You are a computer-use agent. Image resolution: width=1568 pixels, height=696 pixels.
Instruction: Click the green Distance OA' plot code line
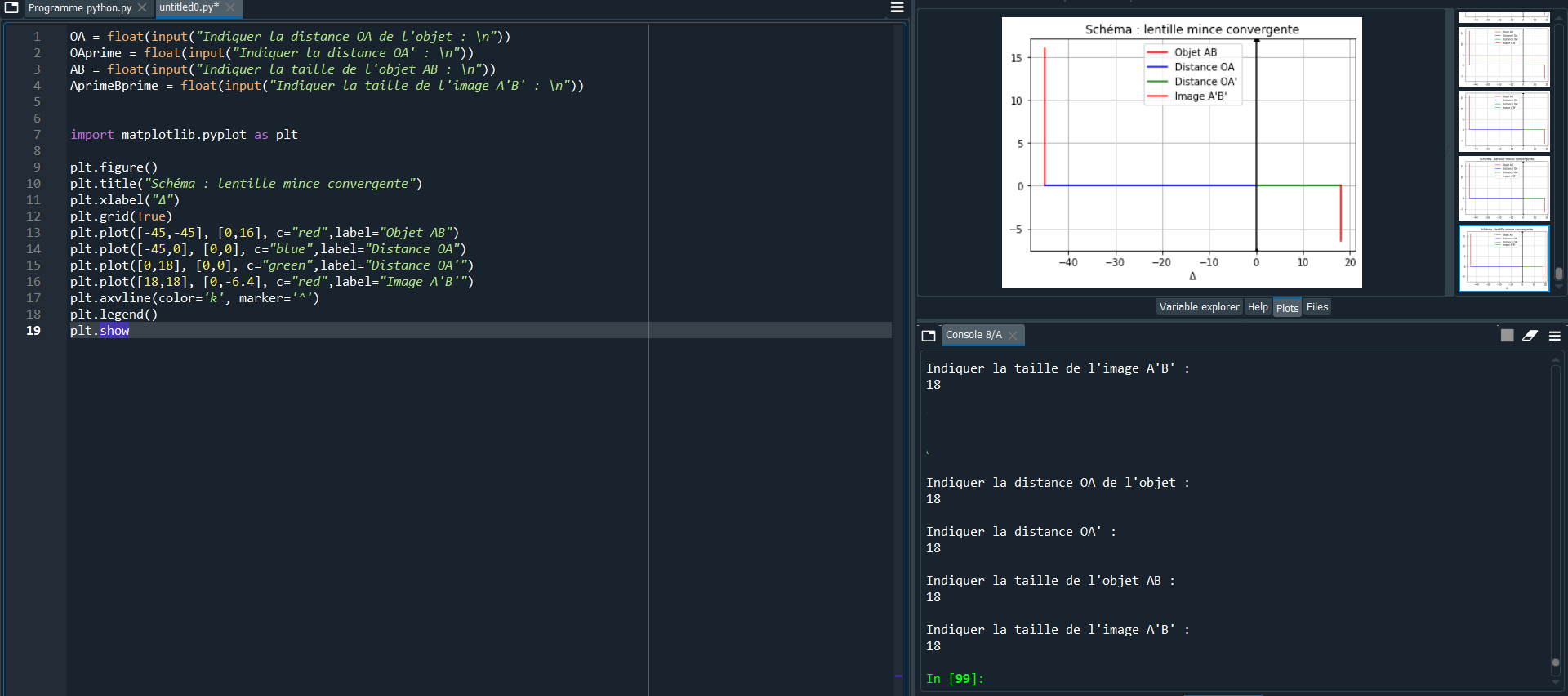[x=271, y=265]
